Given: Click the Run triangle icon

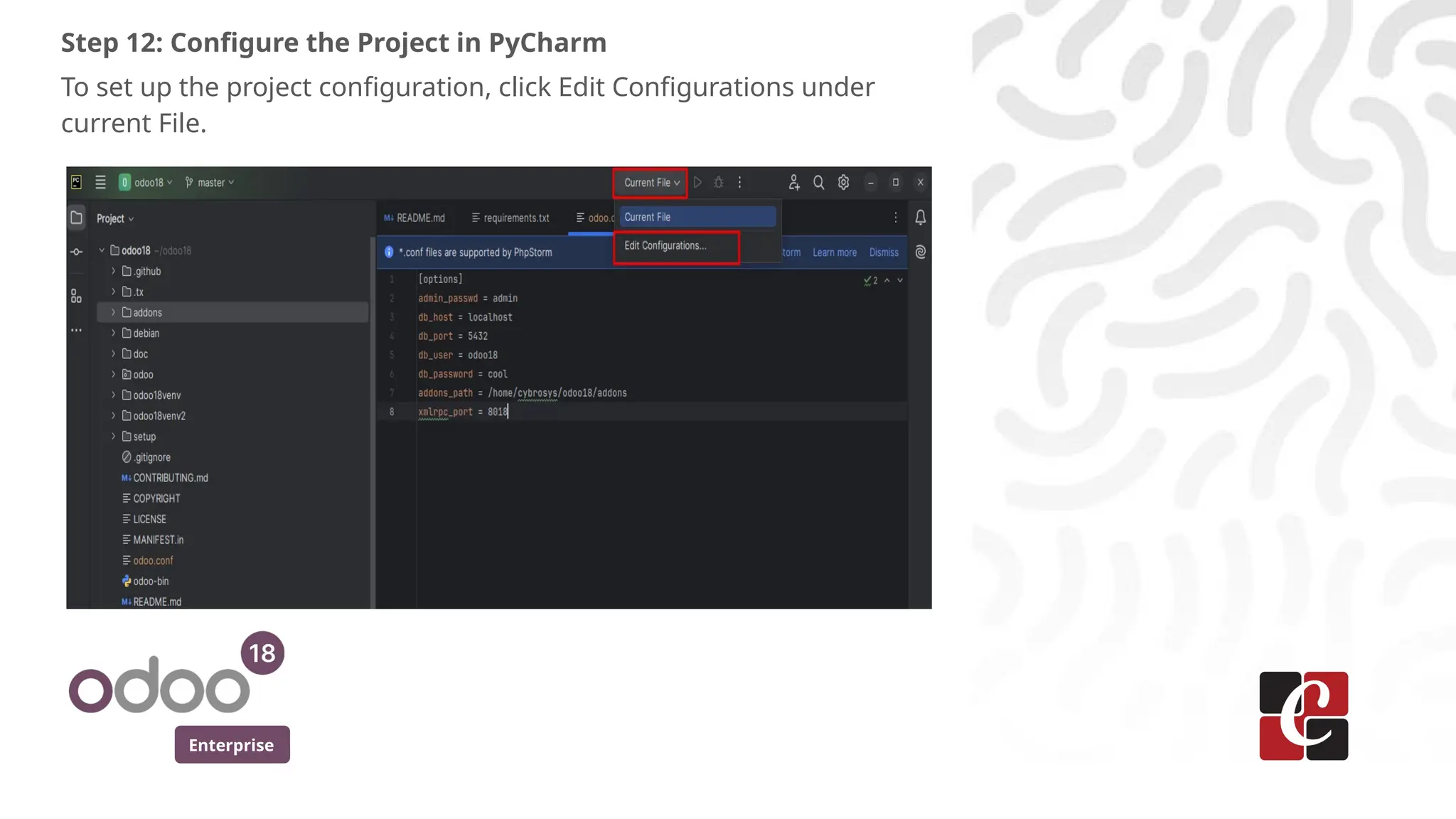Looking at the screenshot, I should point(697,183).
